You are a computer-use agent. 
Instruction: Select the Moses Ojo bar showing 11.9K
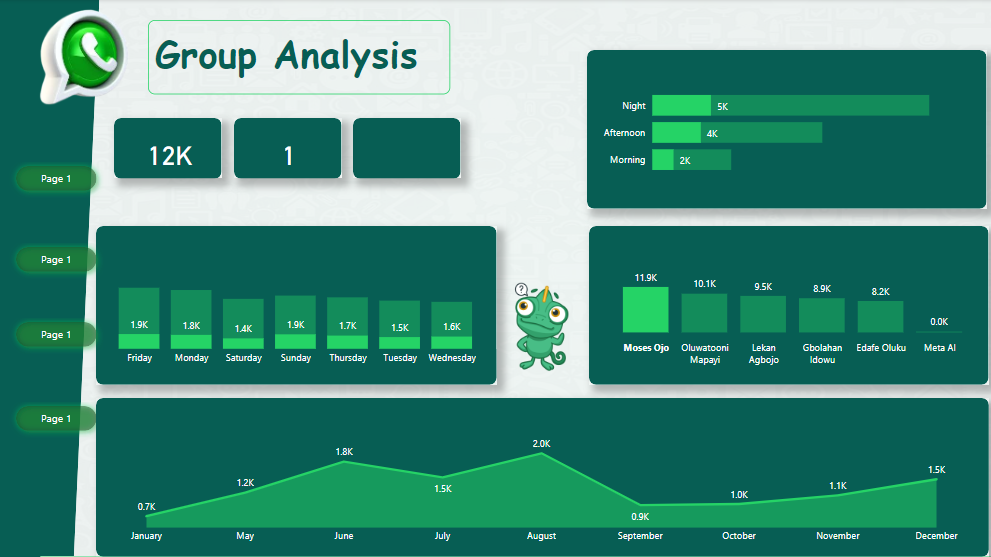coord(645,310)
